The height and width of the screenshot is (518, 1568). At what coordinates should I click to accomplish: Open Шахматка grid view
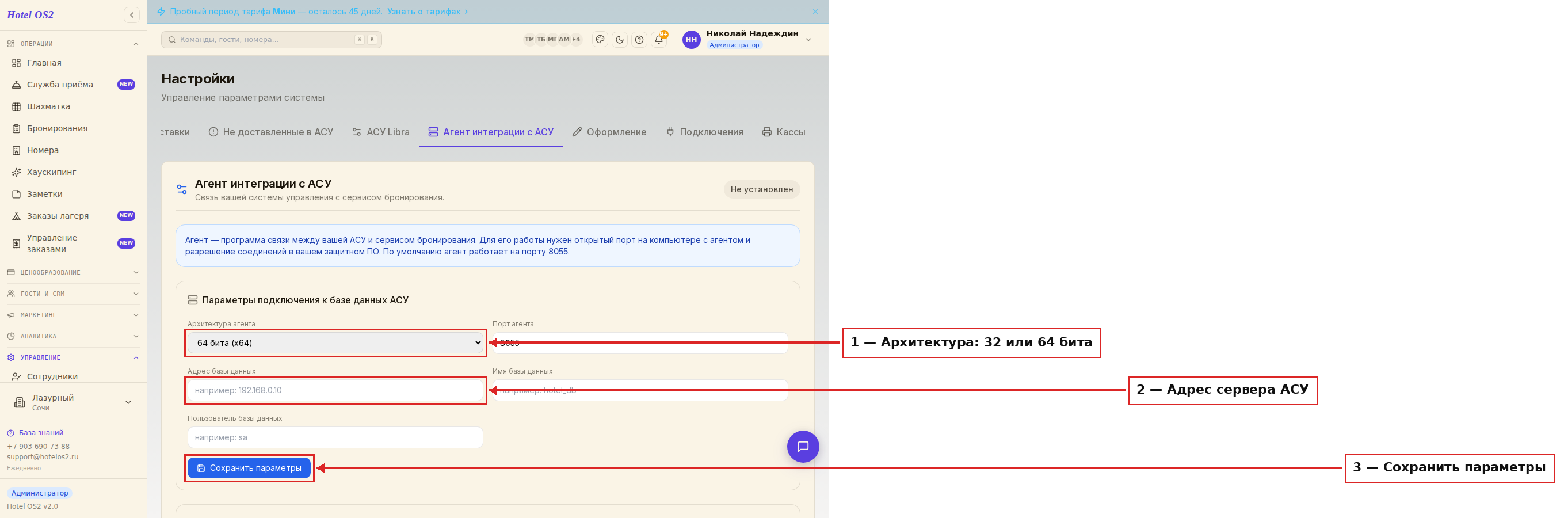(74, 106)
